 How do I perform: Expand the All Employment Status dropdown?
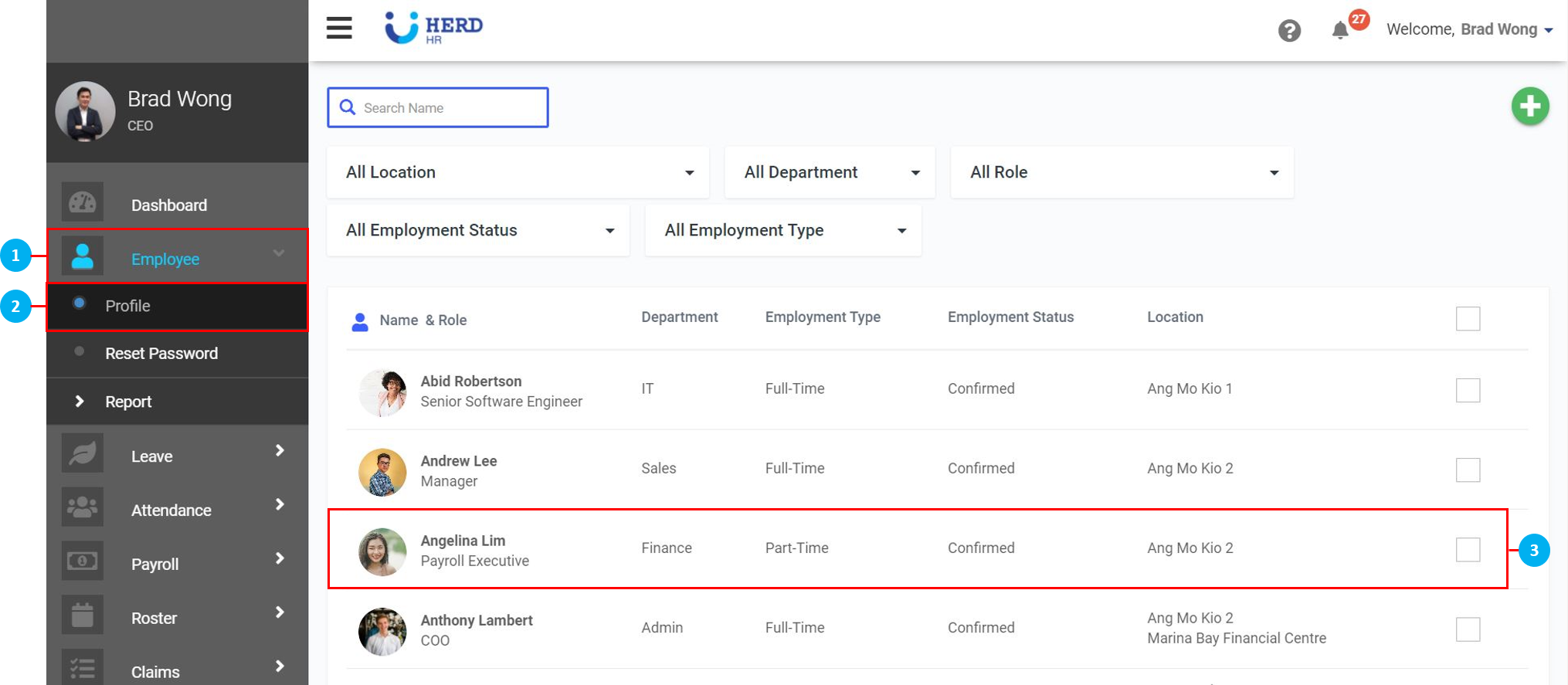pos(478,230)
